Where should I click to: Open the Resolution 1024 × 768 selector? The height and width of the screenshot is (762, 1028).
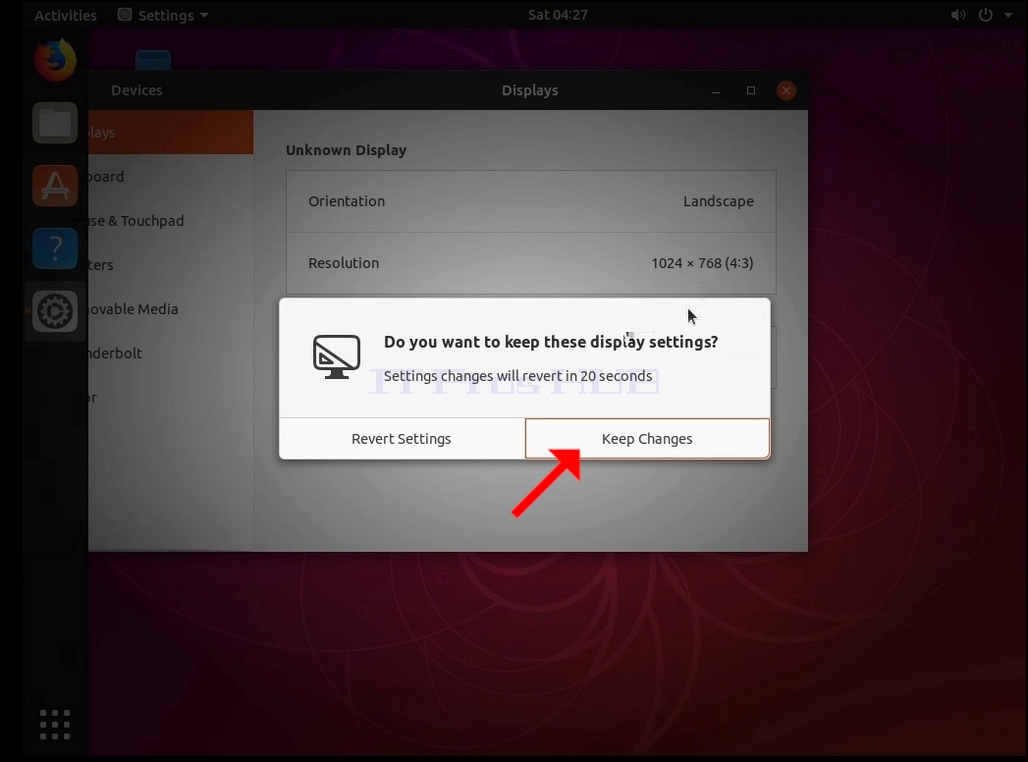(531, 263)
